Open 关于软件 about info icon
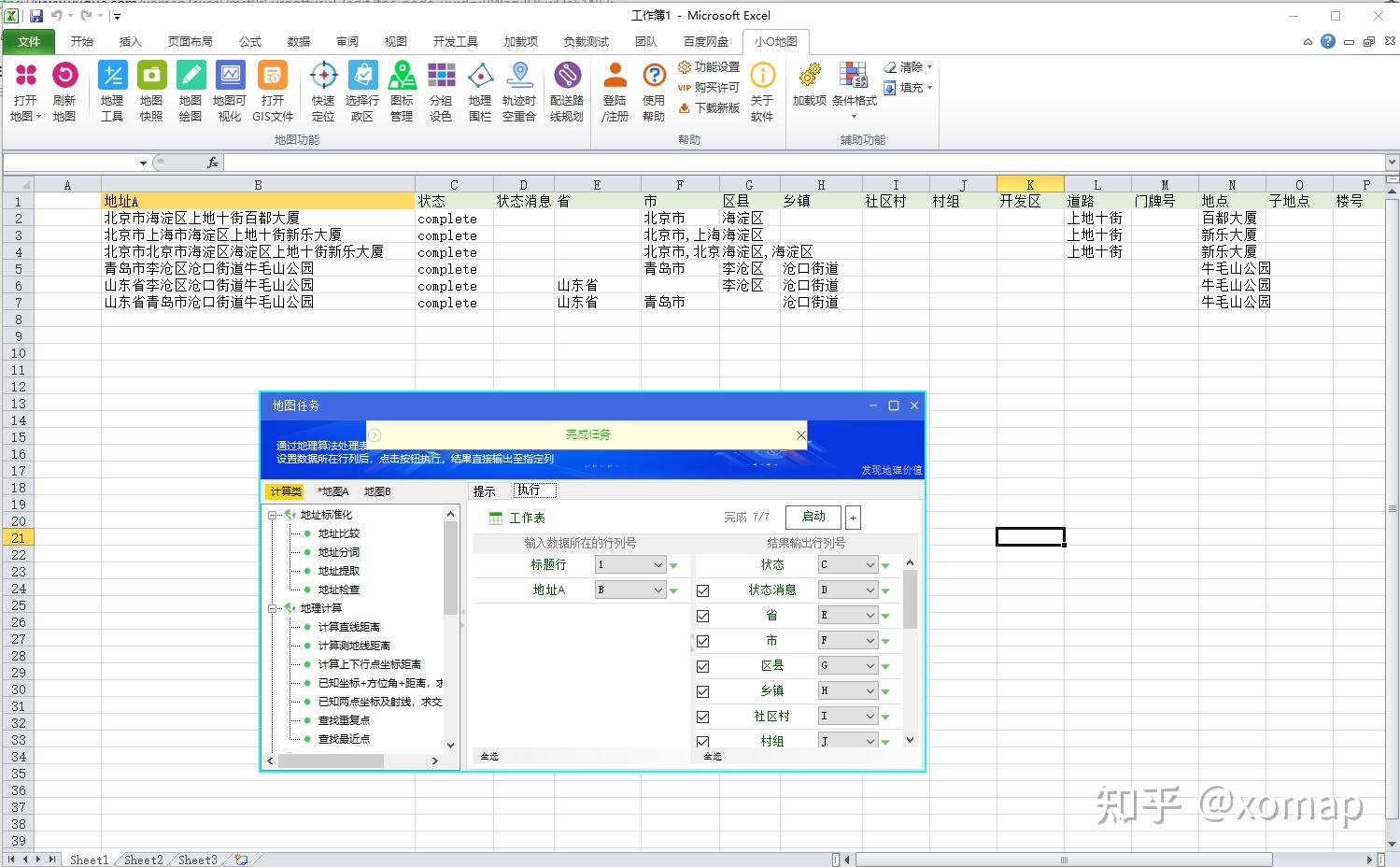The image size is (1400, 867). click(762, 91)
